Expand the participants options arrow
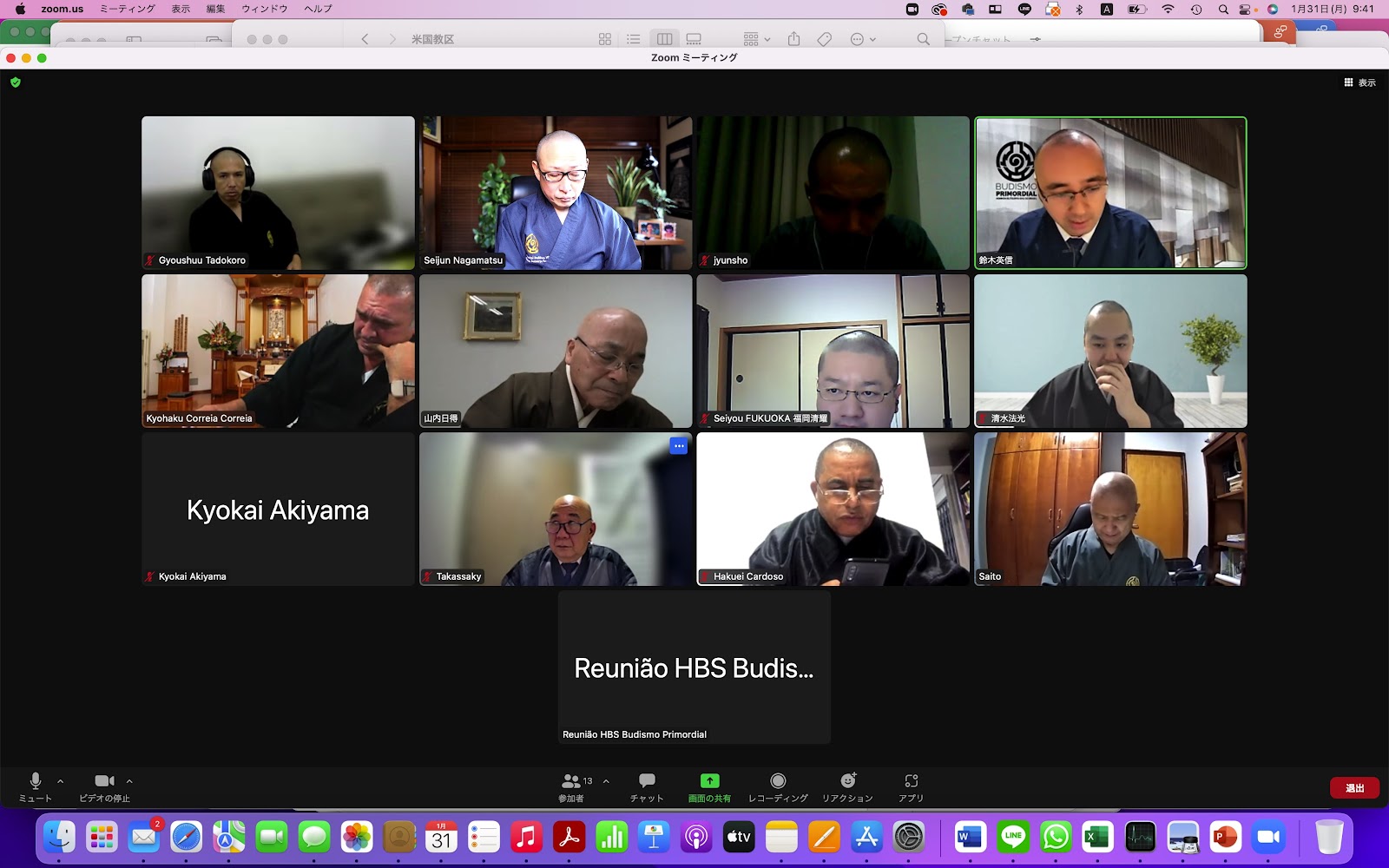This screenshot has height=868, width=1389. 606,781
